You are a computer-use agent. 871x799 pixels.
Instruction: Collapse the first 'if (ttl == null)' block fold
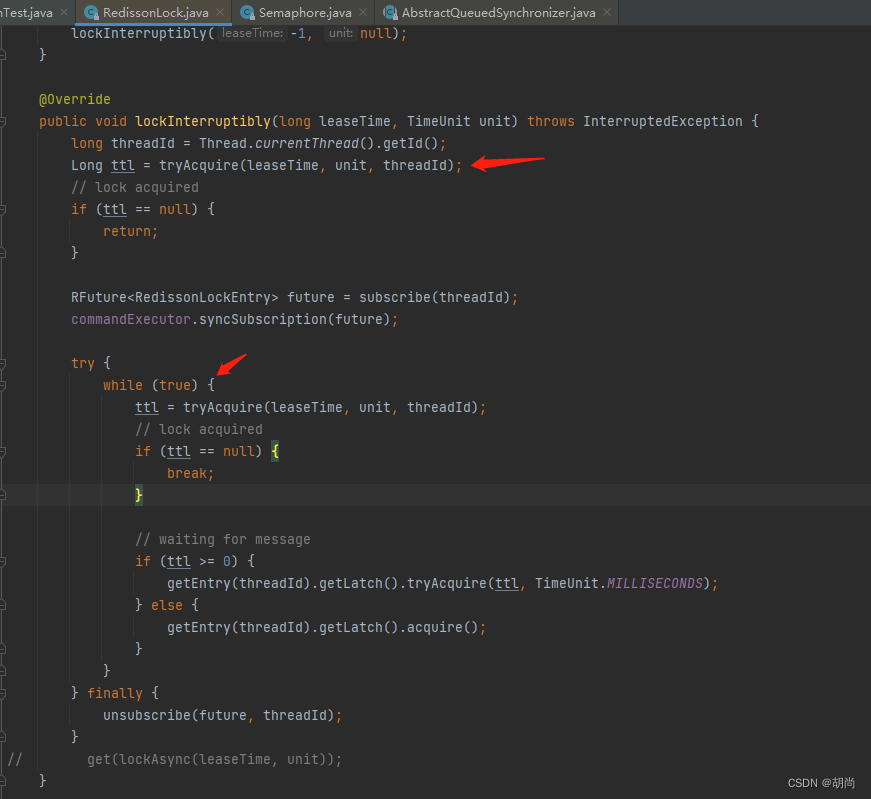click(3, 209)
